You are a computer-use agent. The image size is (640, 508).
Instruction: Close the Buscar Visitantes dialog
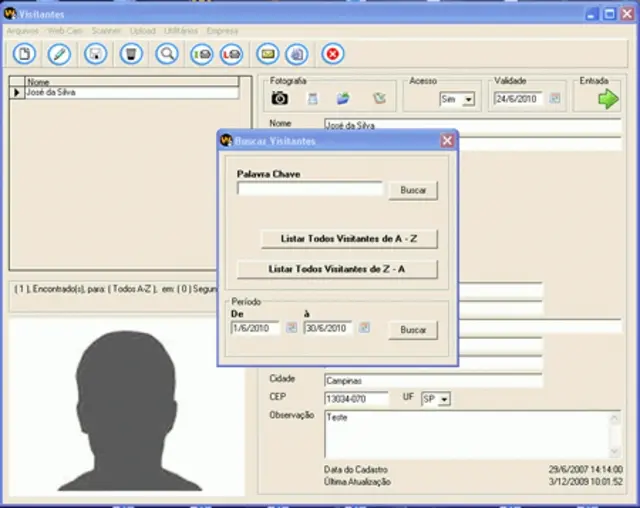pyautogui.click(x=447, y=141)
